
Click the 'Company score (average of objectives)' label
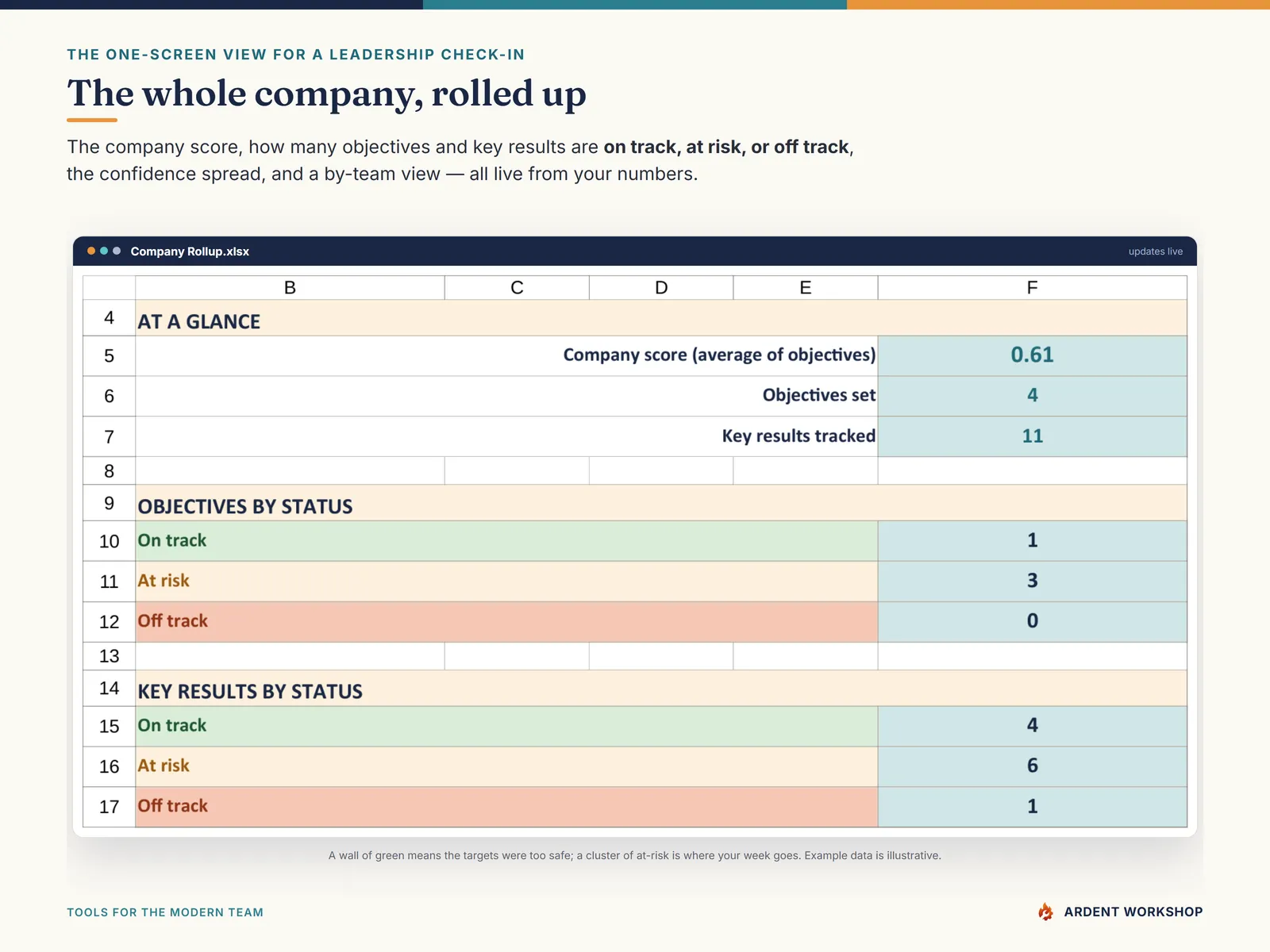click(719, 355)
